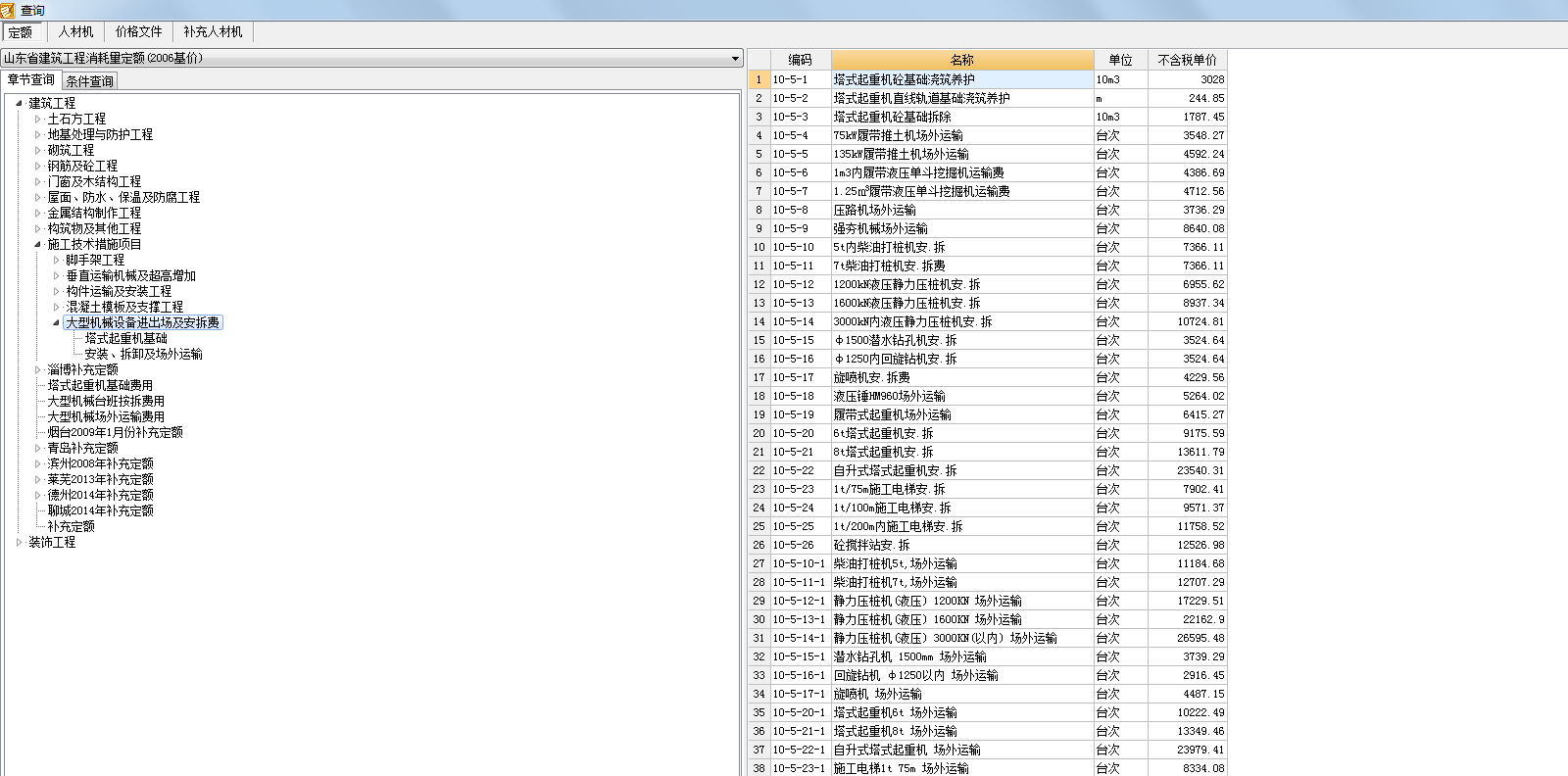Viewport: 1568px width, 776px height.
Task: Switch to the 定额 tab
Action: 21,32
